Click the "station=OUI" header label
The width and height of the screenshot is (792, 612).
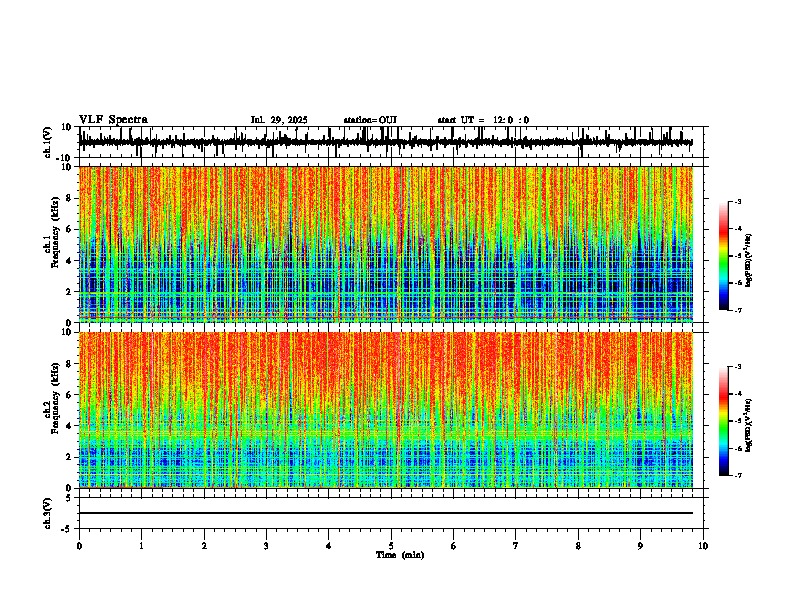[x=370, y=120]
